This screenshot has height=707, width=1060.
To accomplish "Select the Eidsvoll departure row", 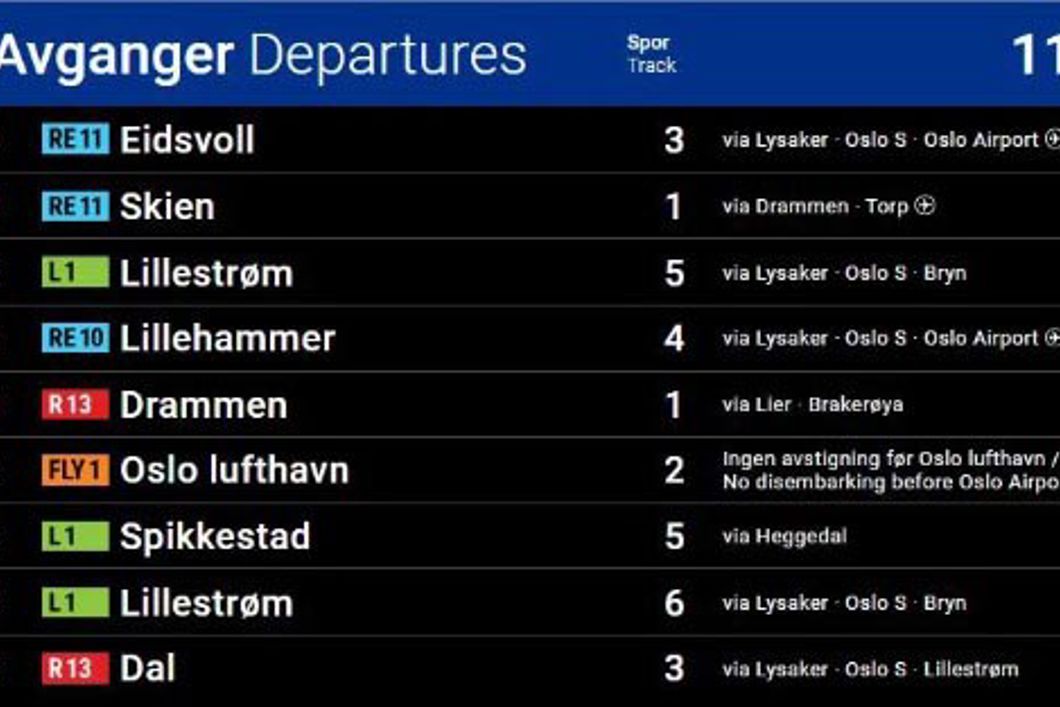I will tap(187, 140).
